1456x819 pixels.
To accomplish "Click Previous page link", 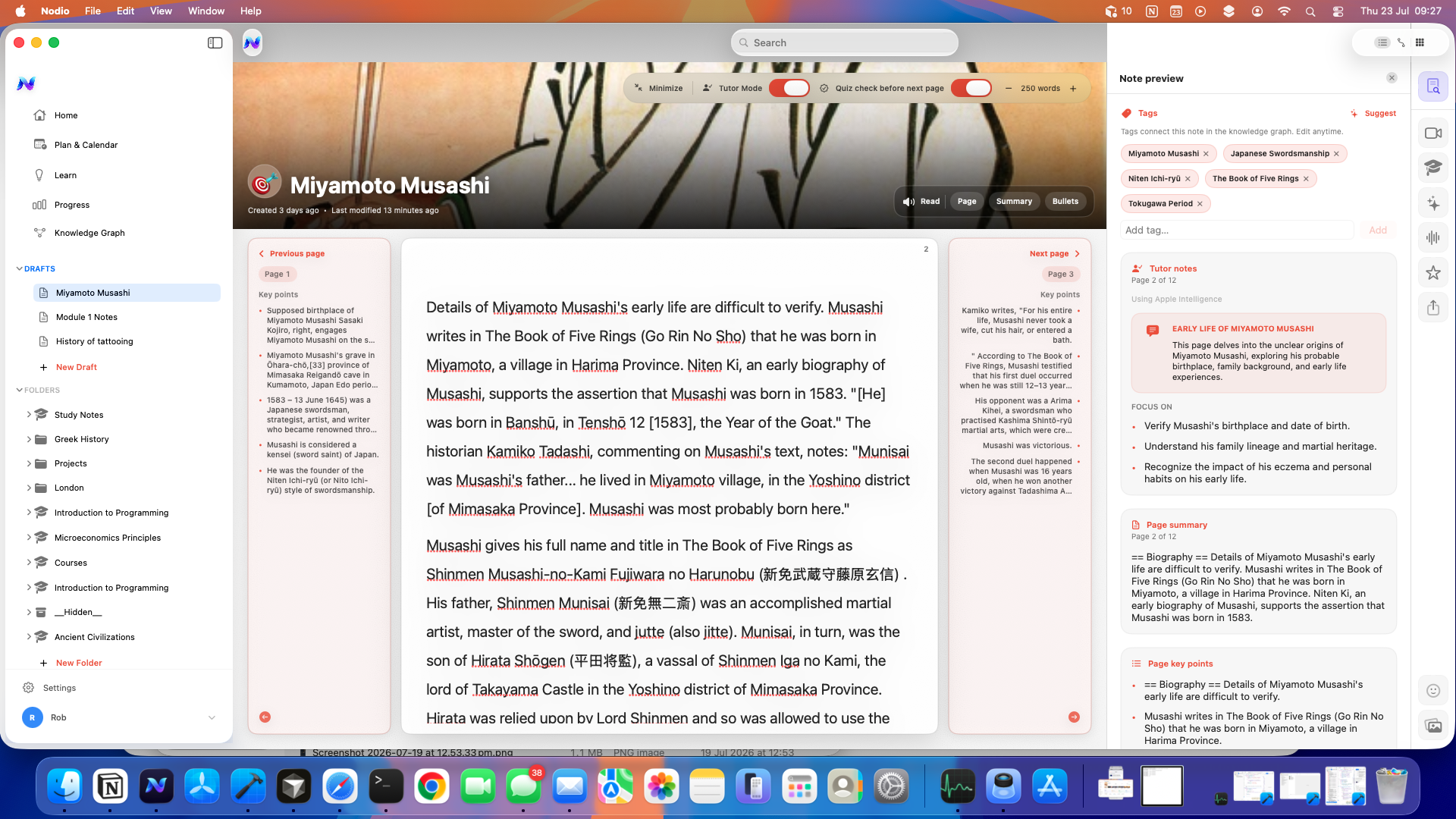I will coord(291,253).
